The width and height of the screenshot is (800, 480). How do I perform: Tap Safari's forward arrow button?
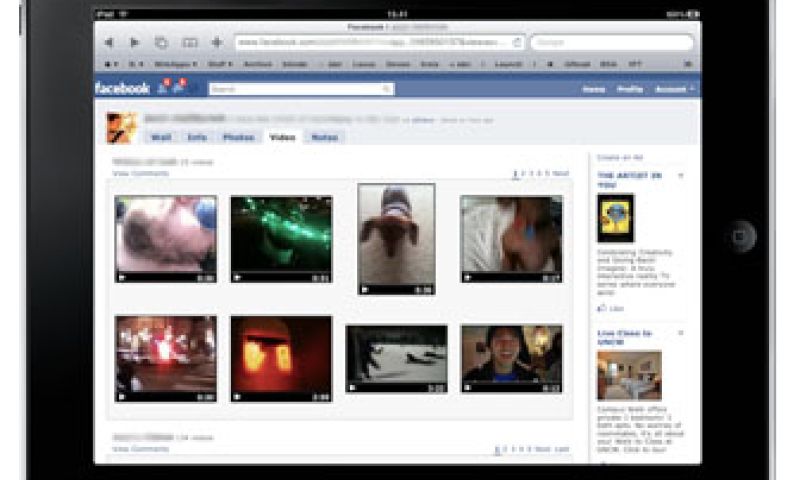[x=134, y=43]
